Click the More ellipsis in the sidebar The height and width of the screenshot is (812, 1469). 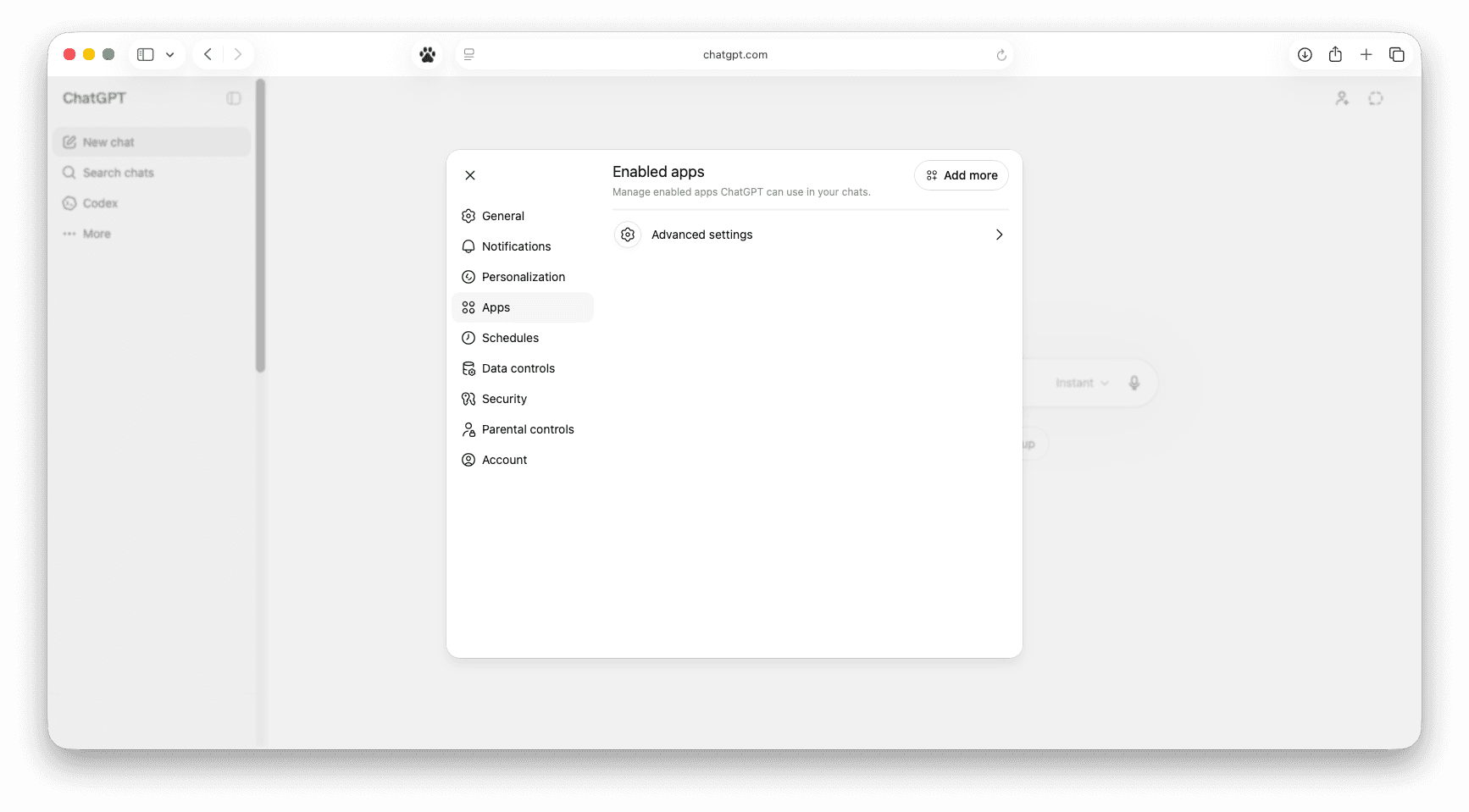click(x=69, y=234)
